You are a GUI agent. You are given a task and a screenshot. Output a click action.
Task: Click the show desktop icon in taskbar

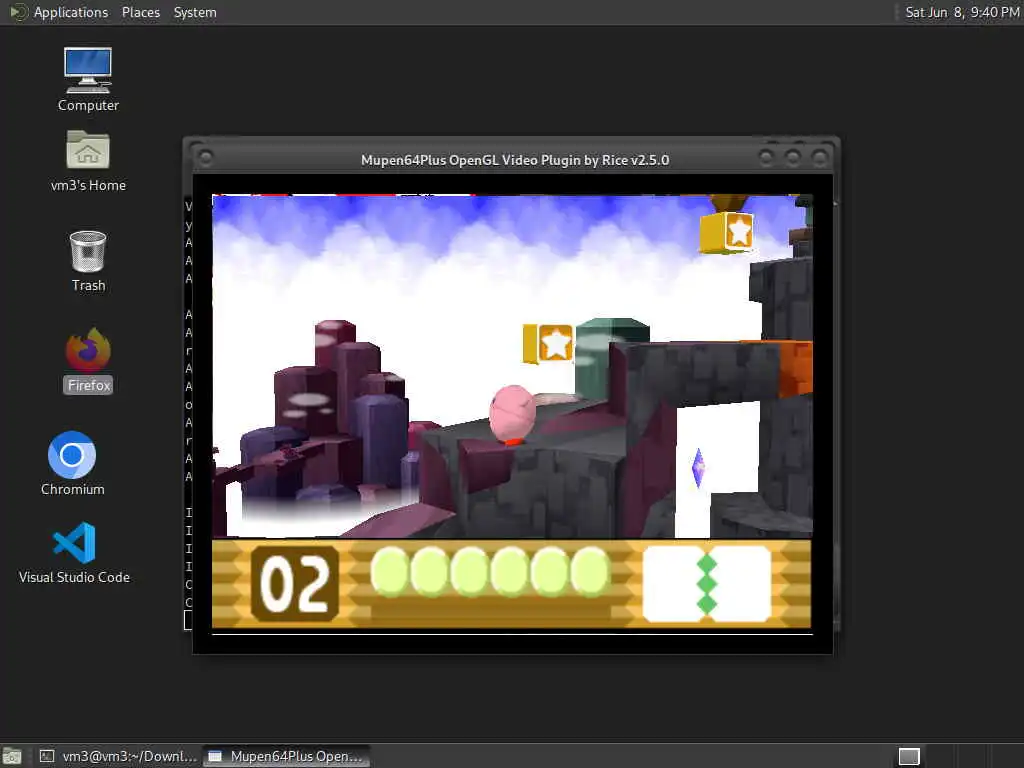[12, 756]
